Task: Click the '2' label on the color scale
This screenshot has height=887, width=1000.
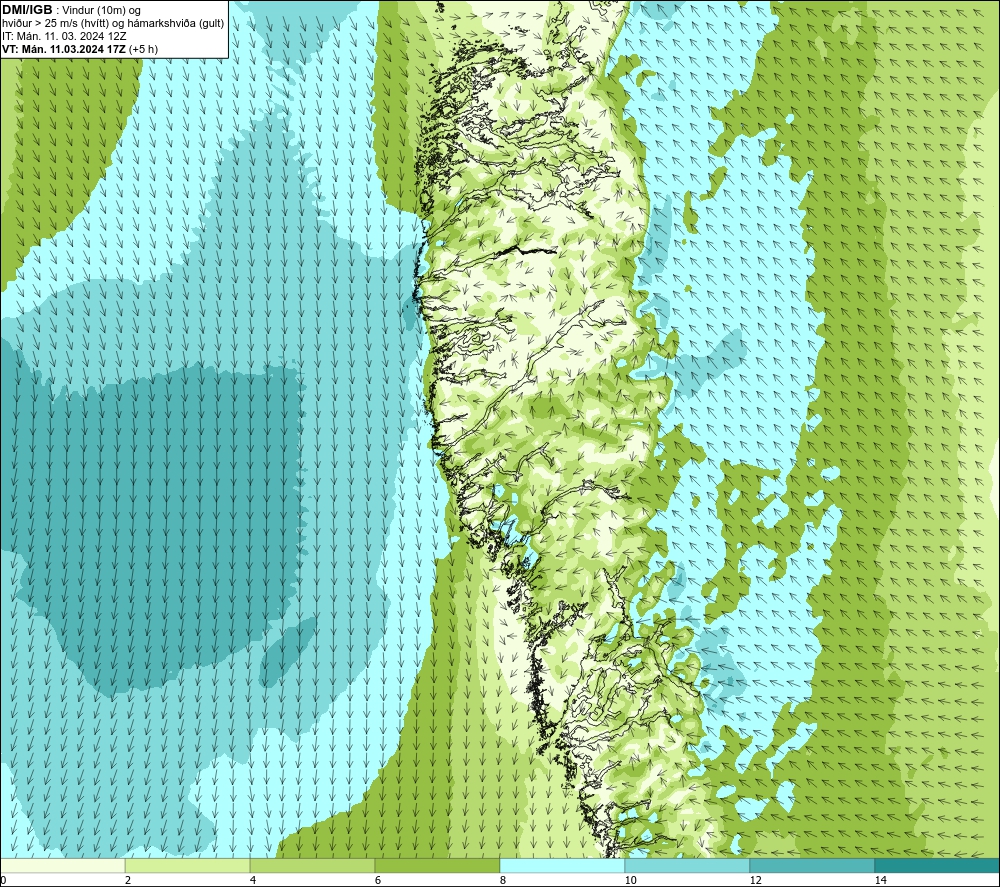Action: coord(128,880)
